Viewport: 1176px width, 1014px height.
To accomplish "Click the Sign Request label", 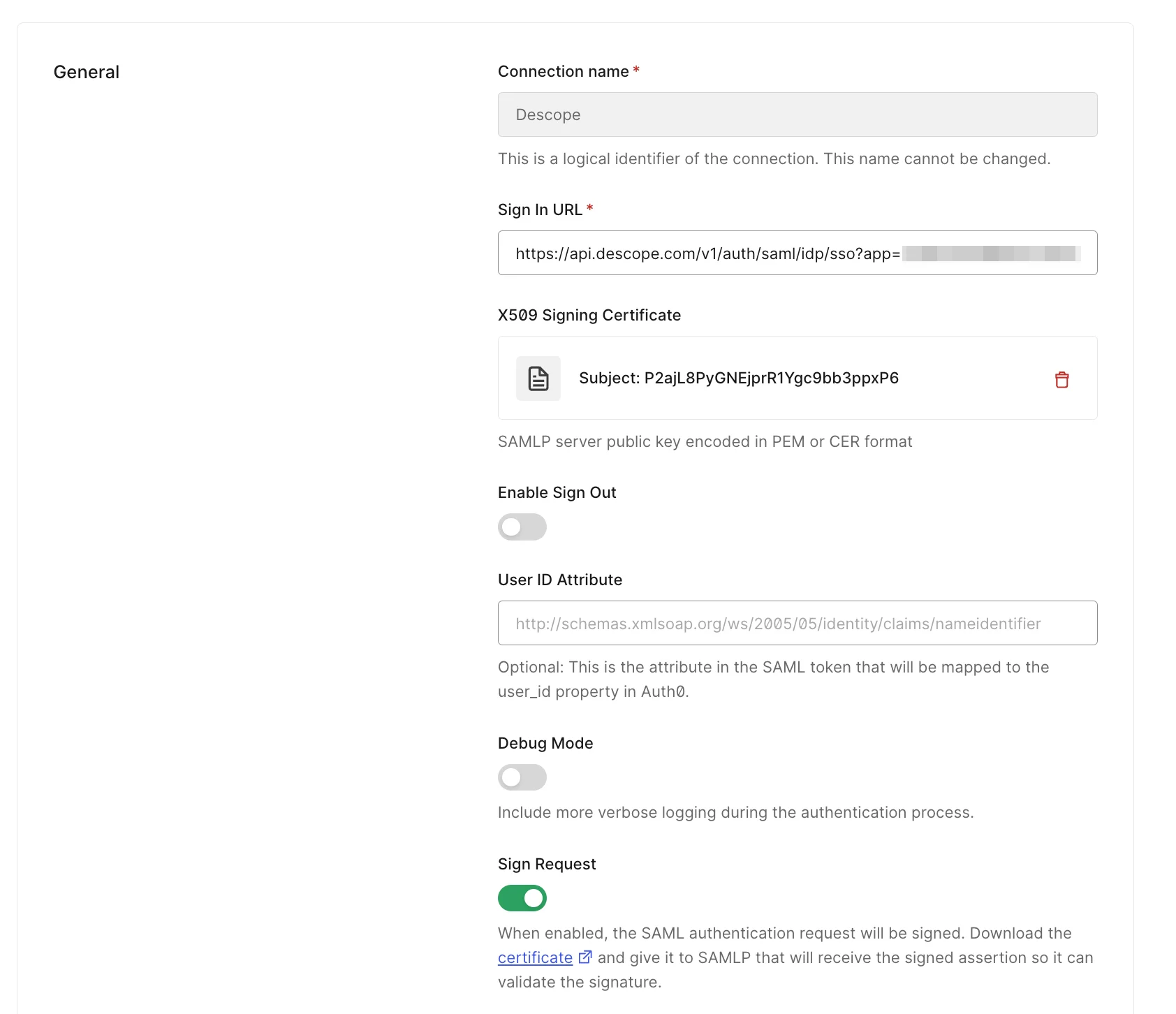I will click(x=546, y=864).
